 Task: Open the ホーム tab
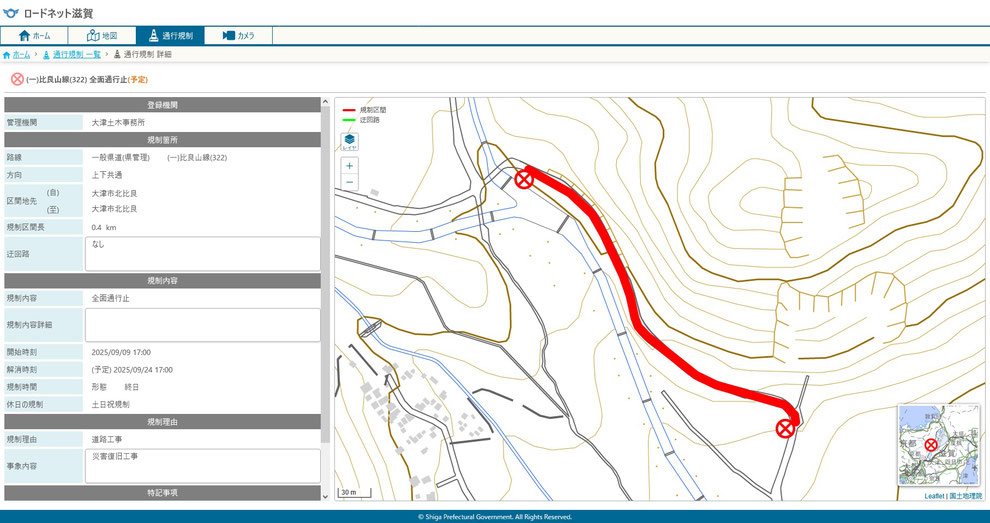click(34, 35)
